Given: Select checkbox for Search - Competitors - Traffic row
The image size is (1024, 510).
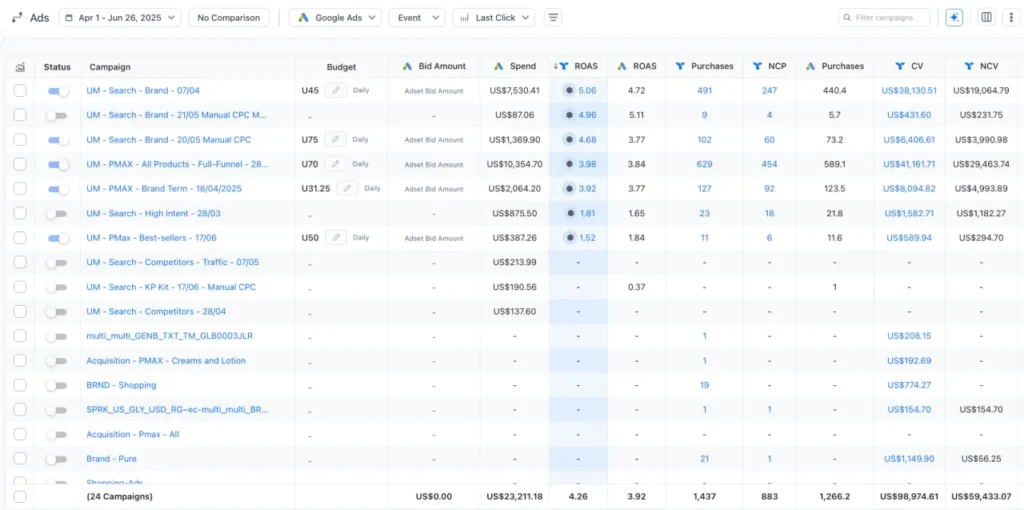Looking at the screenshot, I should click(20, 263).
